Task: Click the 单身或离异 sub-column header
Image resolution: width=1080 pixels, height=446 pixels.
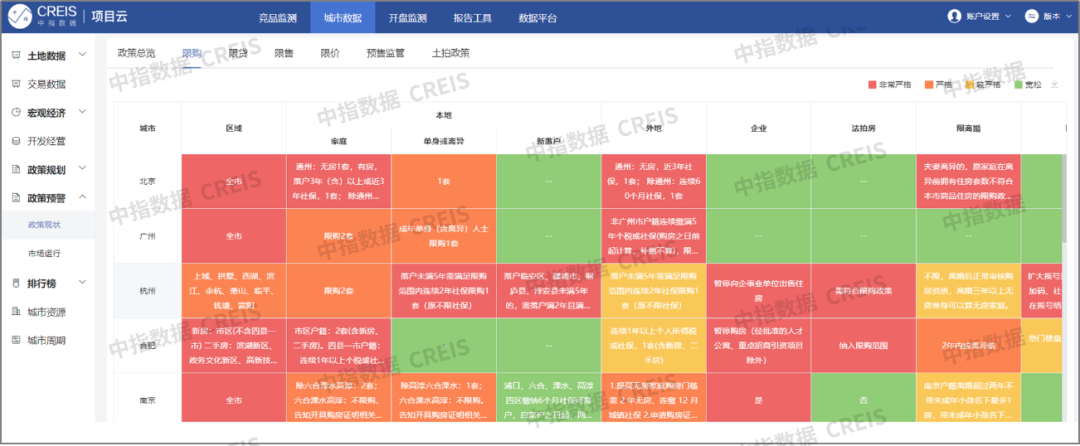Action: pyautogui.click(x=444, y=141)
